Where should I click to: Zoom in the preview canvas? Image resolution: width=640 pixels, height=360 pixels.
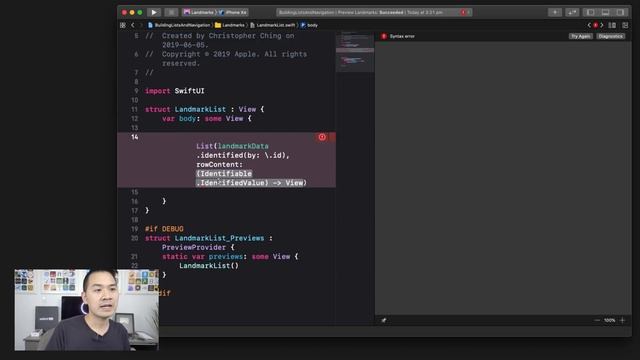tap(622, 320)
